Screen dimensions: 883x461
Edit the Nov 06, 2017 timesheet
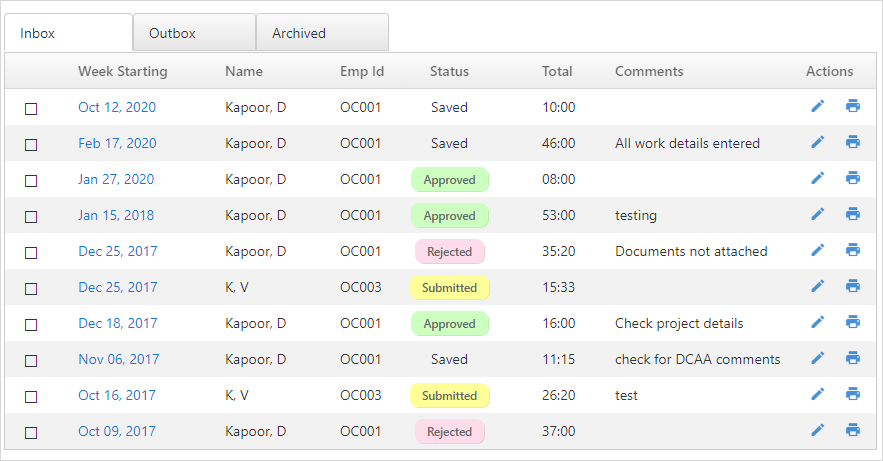(818, 358)
